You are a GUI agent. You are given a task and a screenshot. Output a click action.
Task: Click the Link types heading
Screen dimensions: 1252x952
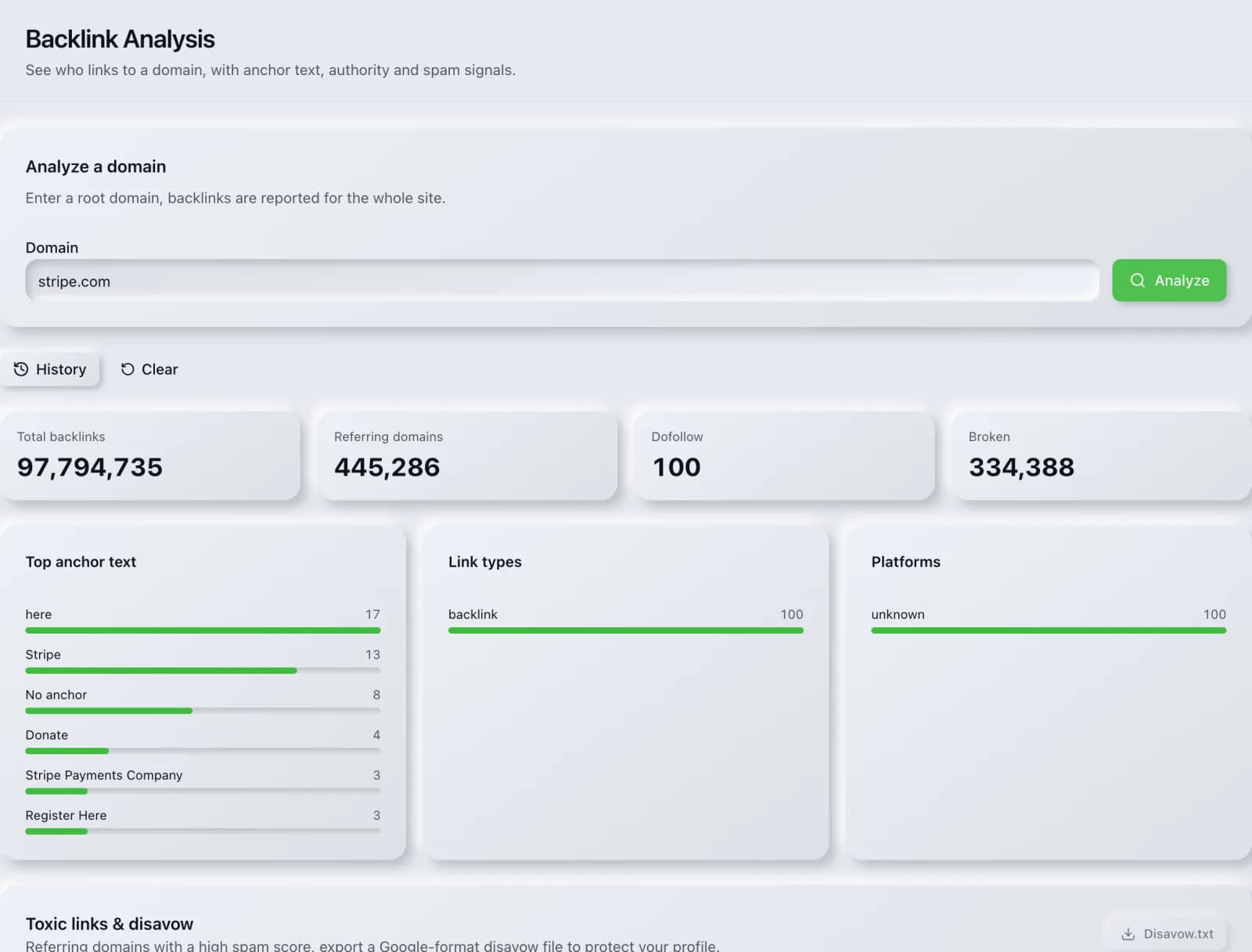pyautogui.click(x=485, y=562)
